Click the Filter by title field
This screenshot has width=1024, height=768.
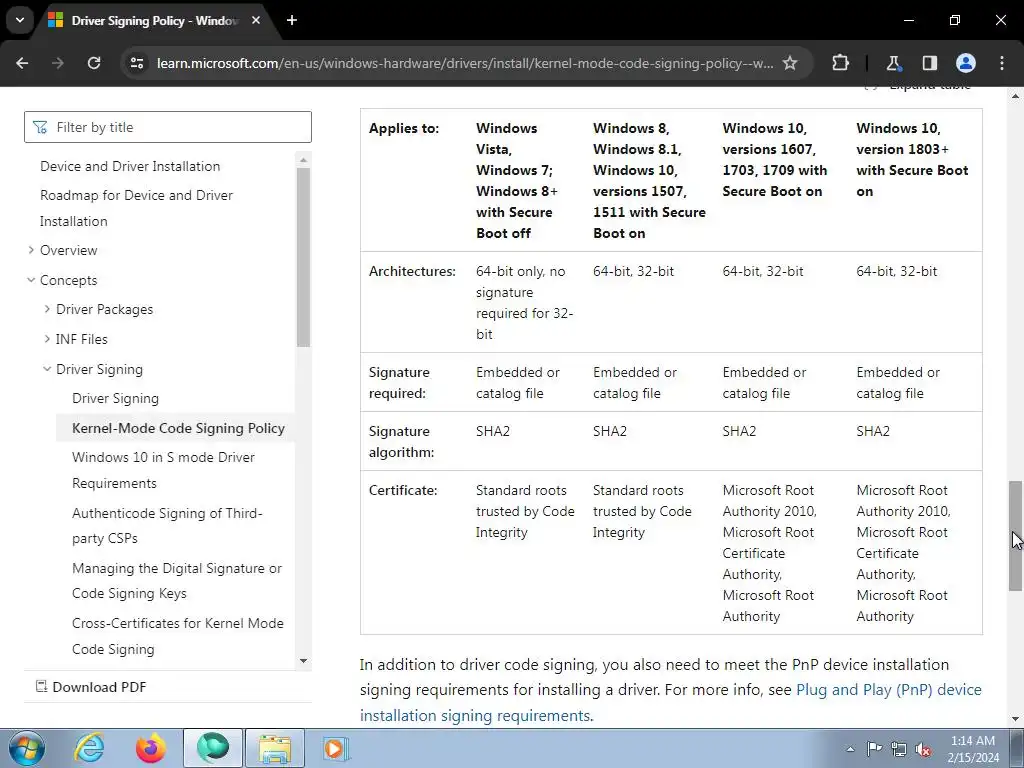click(x=168, y=127)
